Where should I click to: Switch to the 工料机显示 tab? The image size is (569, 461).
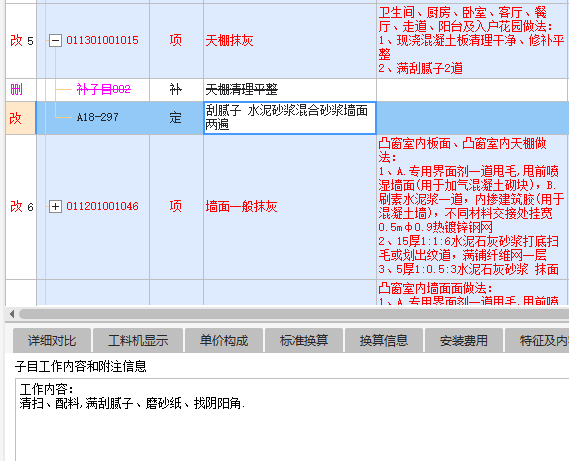point(138,340)
